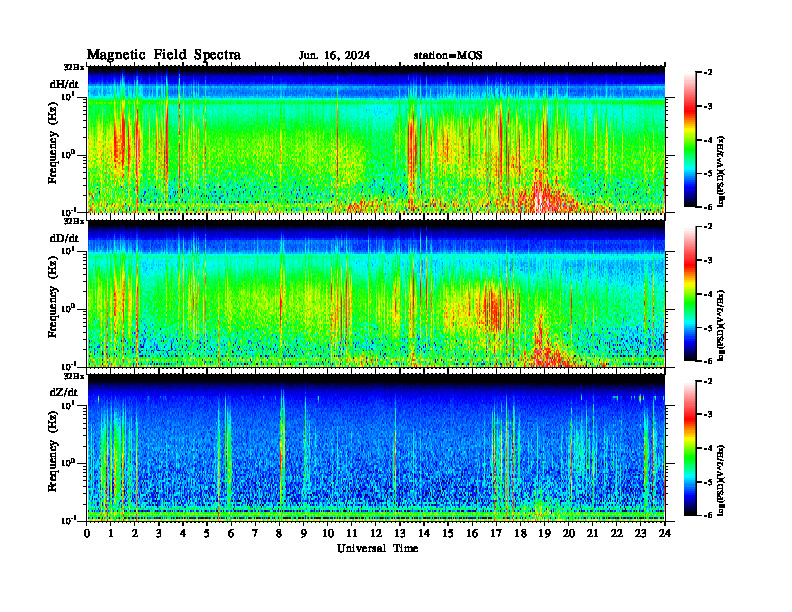
Task: Click the -4 tick on dD/dt color scale
Action: tap(708, 294)
